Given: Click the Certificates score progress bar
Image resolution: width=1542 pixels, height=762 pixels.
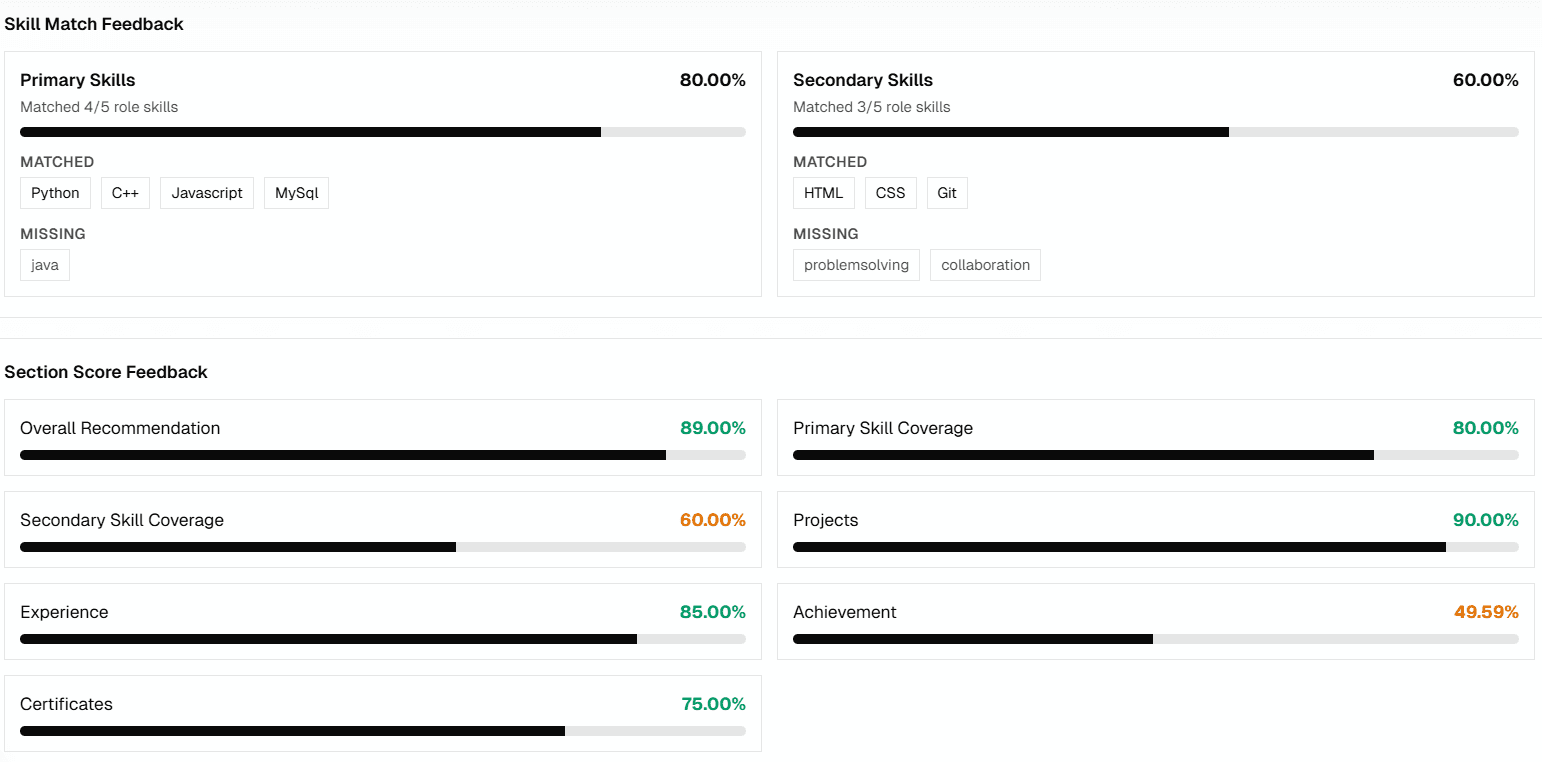Looking at the screenshot, I should pos(383,731).
